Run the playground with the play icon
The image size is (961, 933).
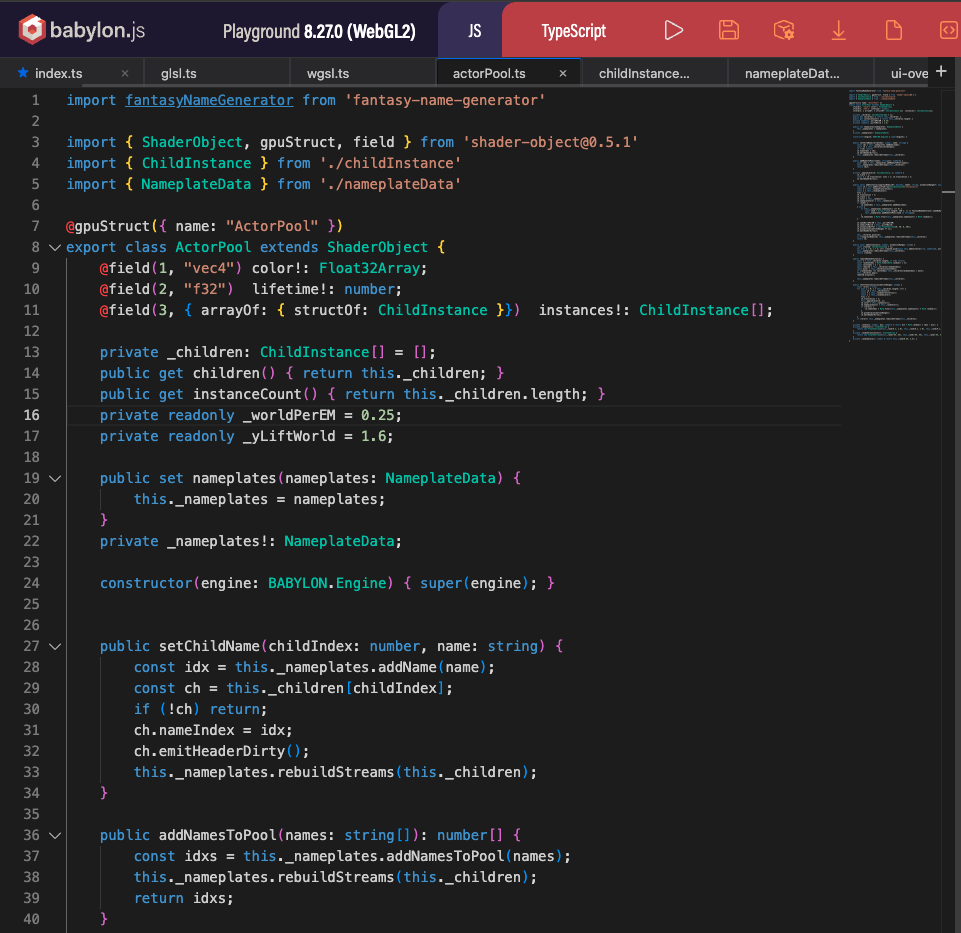tap(674, 30)
